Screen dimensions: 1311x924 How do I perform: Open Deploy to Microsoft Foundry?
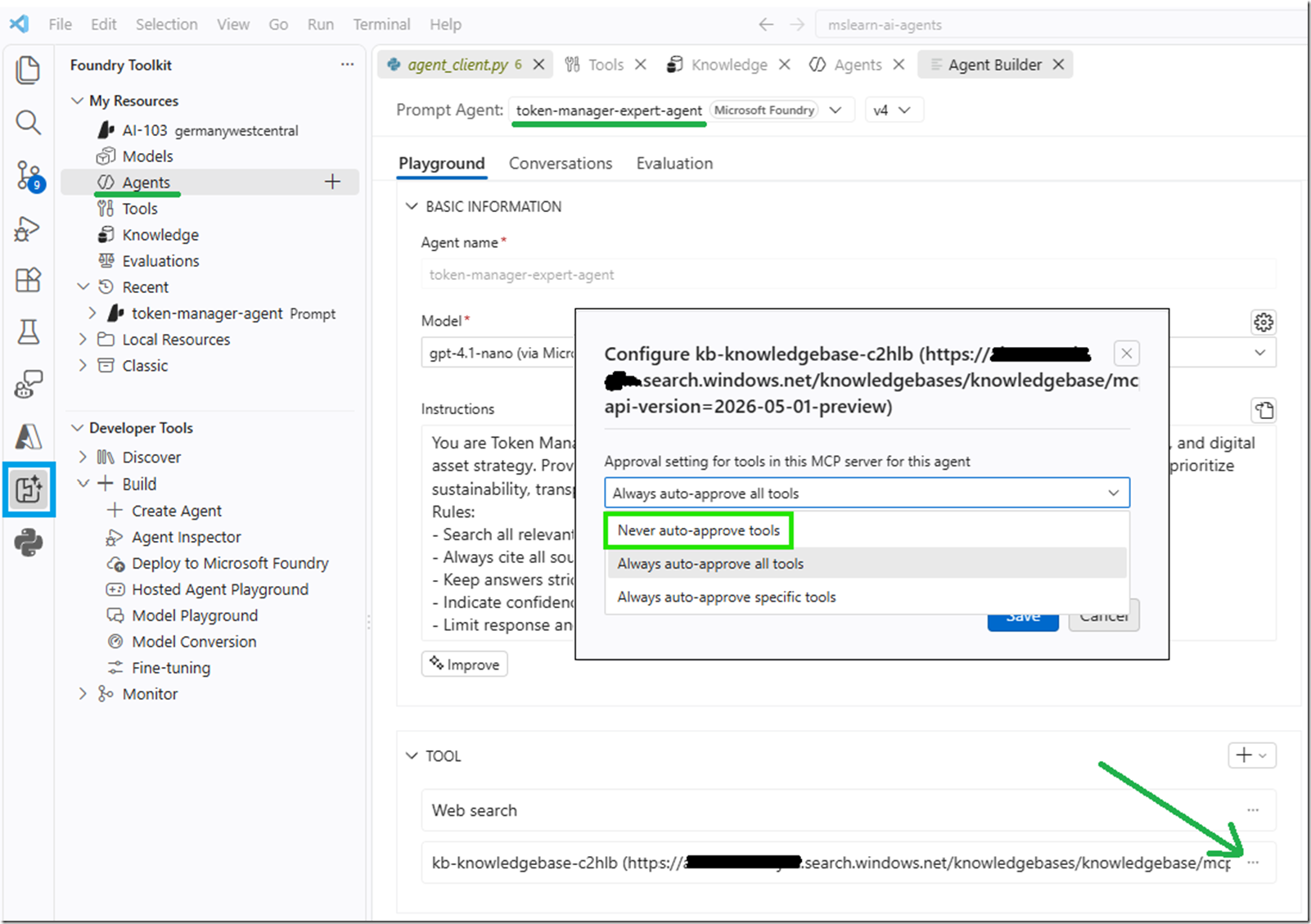tap(230, 563)
